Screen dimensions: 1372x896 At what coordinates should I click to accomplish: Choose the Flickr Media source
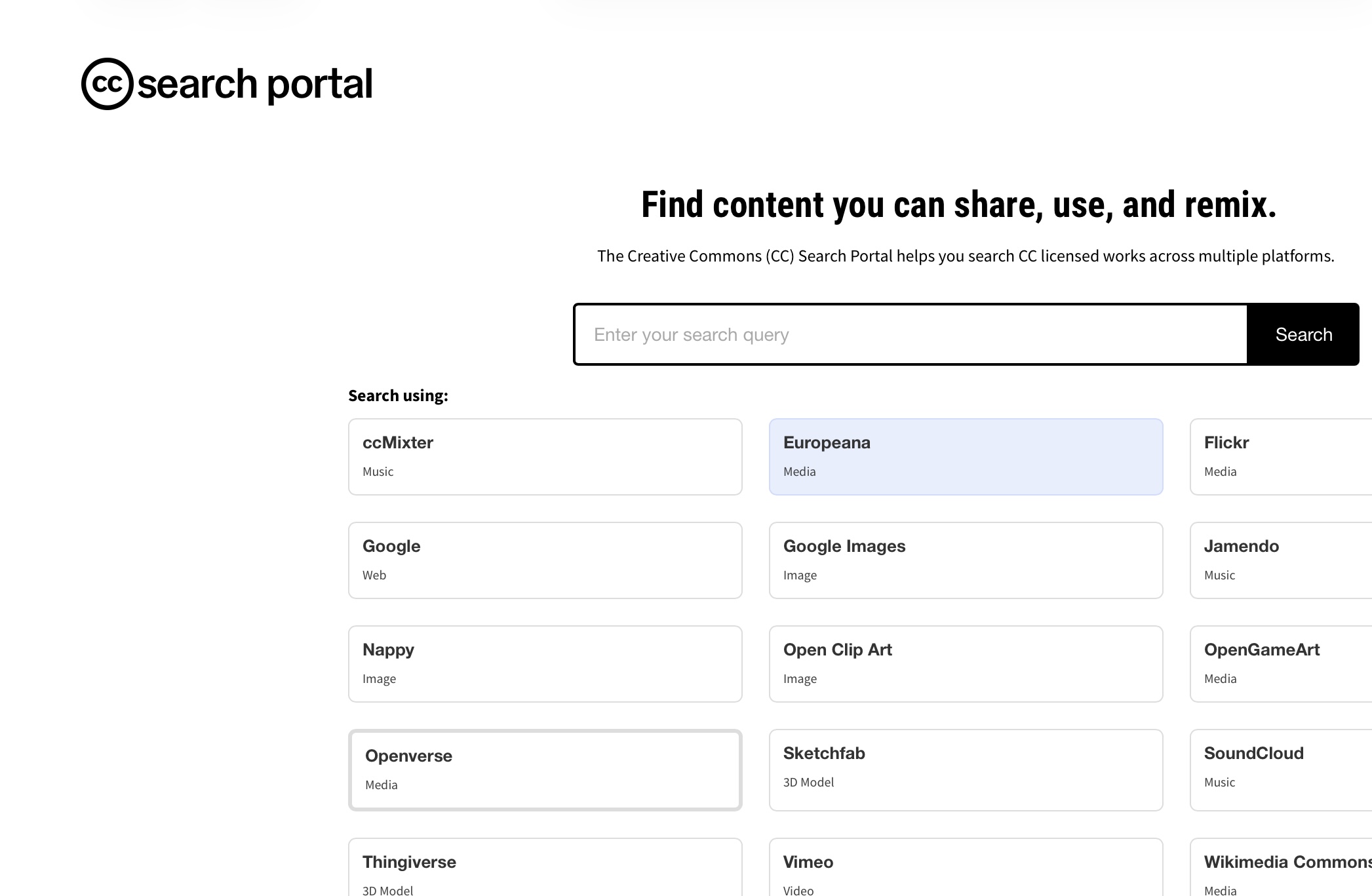pyautogui.click(x=1281, y=457)
